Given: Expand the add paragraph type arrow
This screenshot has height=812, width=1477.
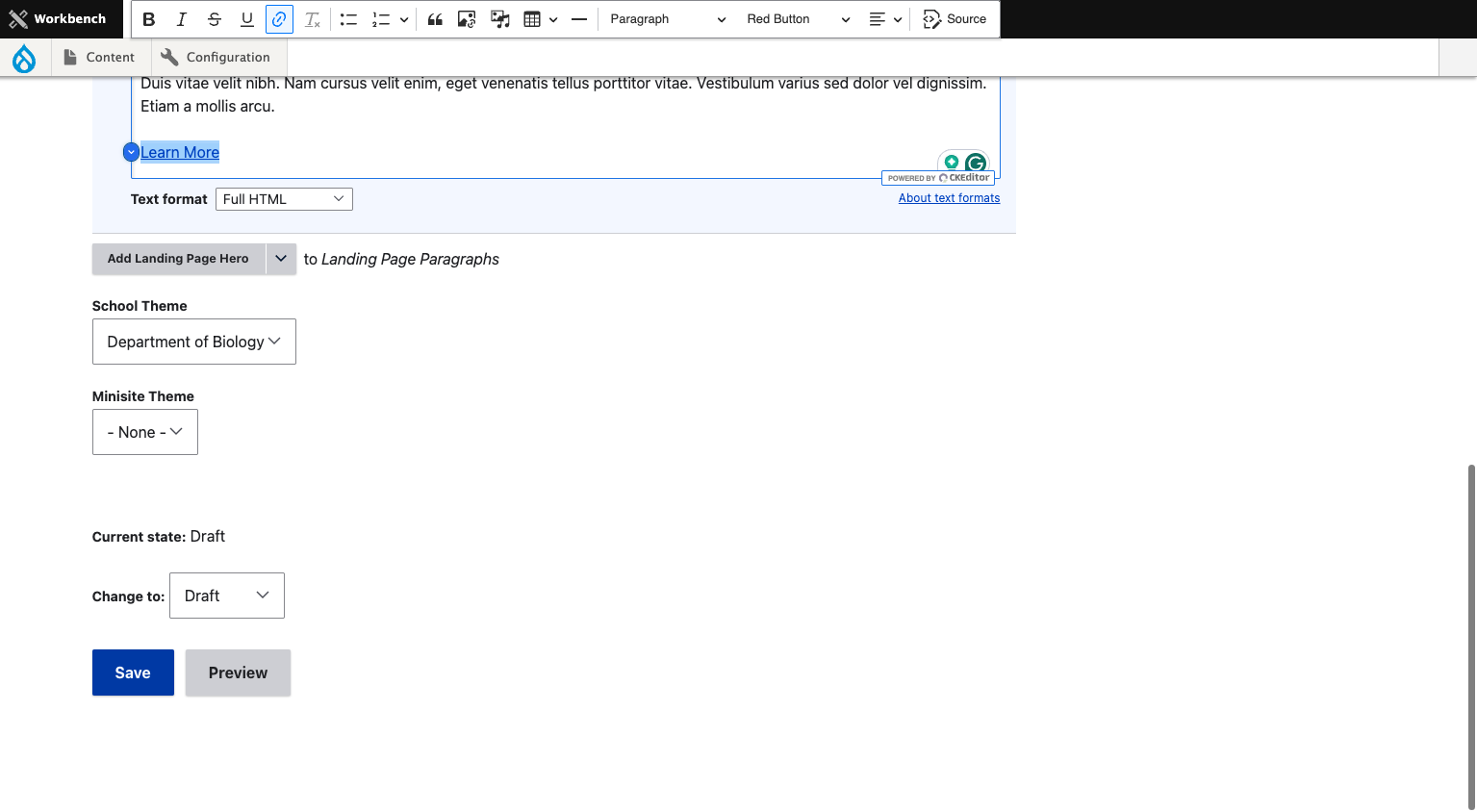Looking at the screenshot, I should tap(281, 259).
